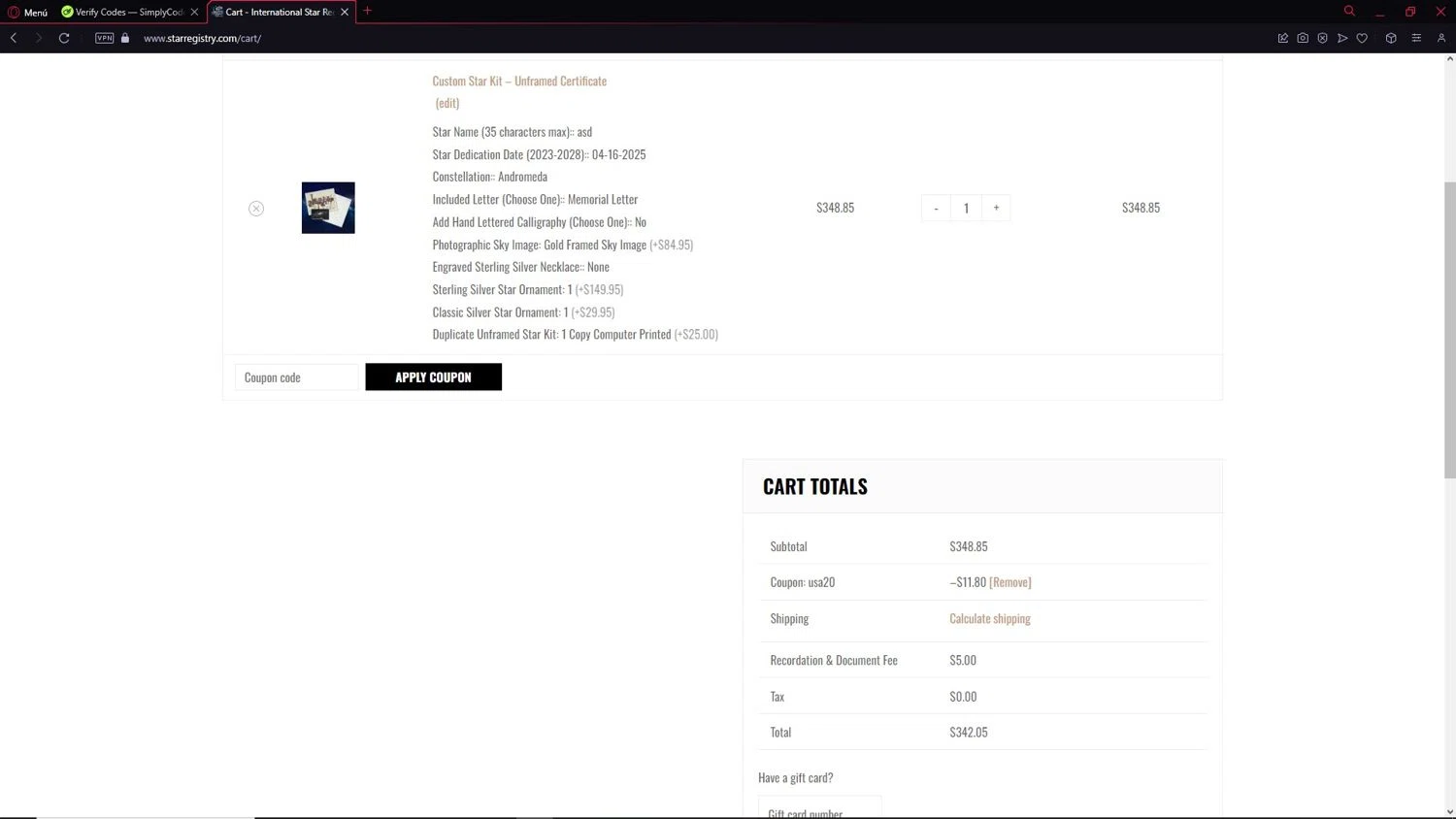Go back to the previous page
This screenshot has height=819, width=1456.
coord(14,38)
